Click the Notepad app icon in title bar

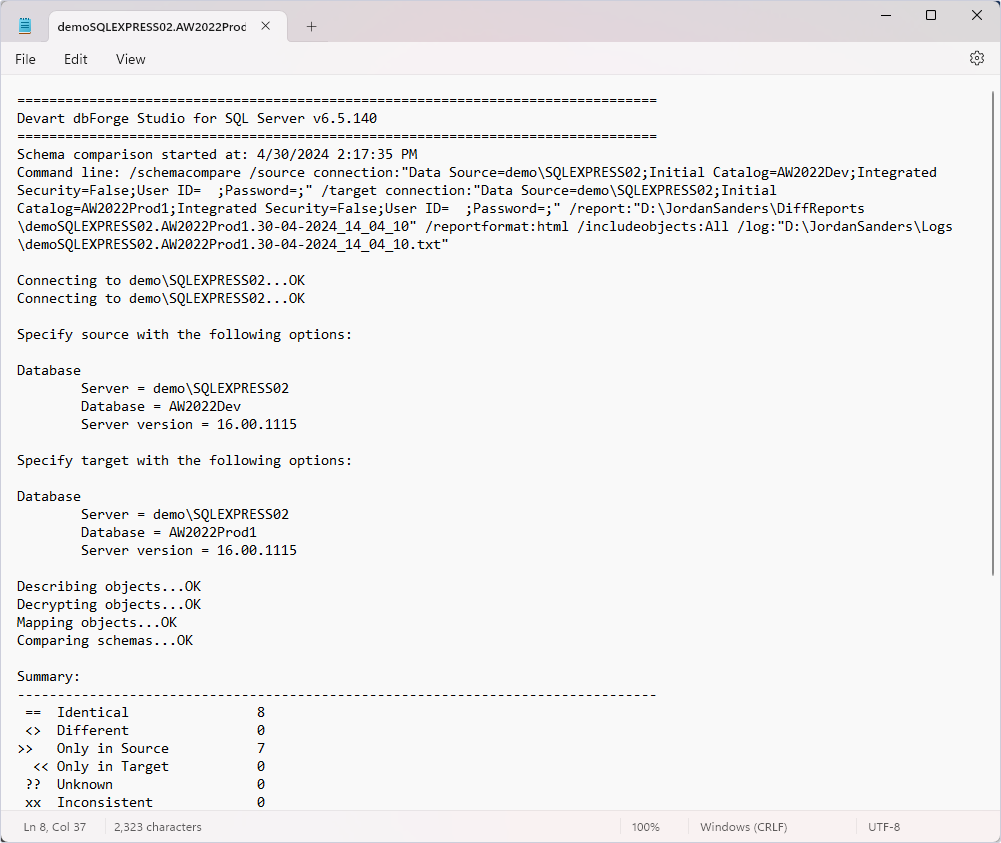25,26
